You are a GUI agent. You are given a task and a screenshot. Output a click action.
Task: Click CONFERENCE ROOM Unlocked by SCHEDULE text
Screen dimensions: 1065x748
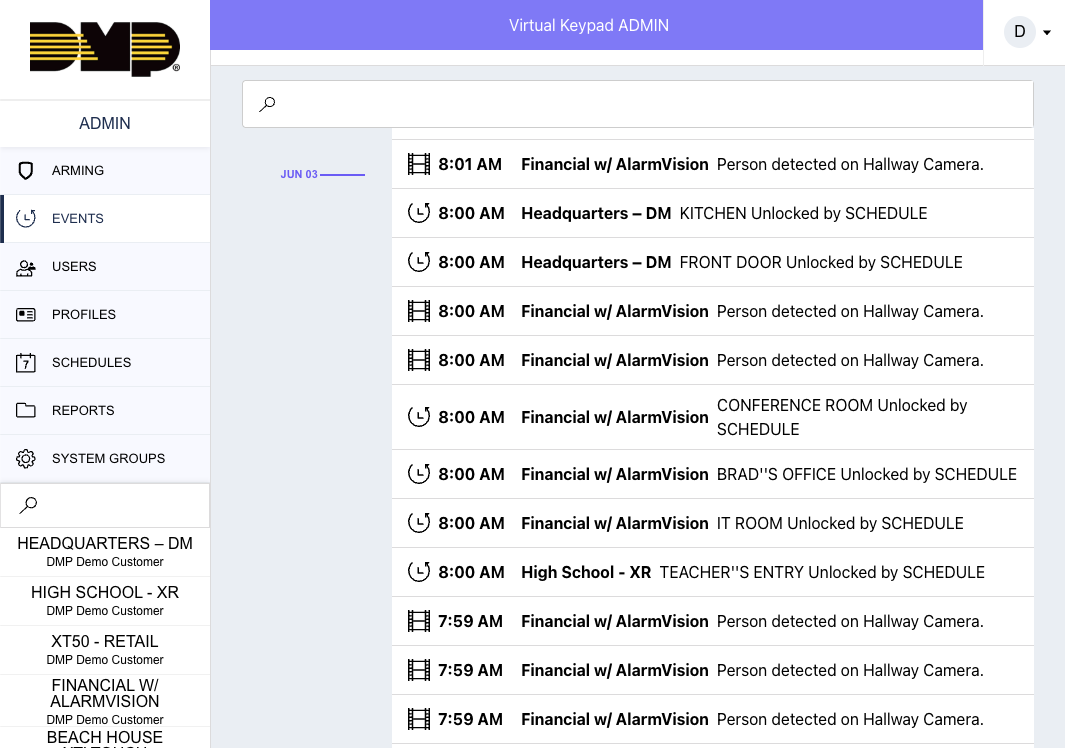(x=842, y=417)
